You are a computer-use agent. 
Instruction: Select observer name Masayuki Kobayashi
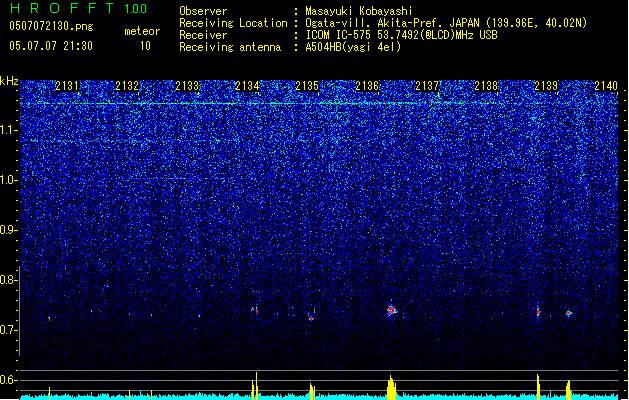pos(359,11)
